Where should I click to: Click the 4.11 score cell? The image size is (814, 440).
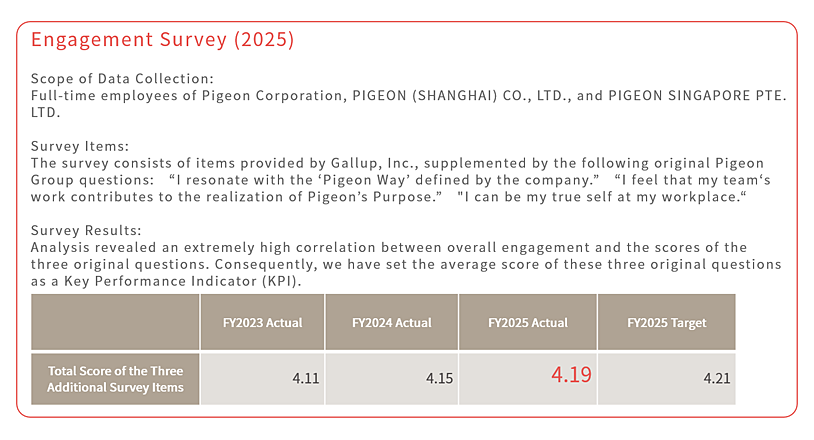[x=262, y=378]
